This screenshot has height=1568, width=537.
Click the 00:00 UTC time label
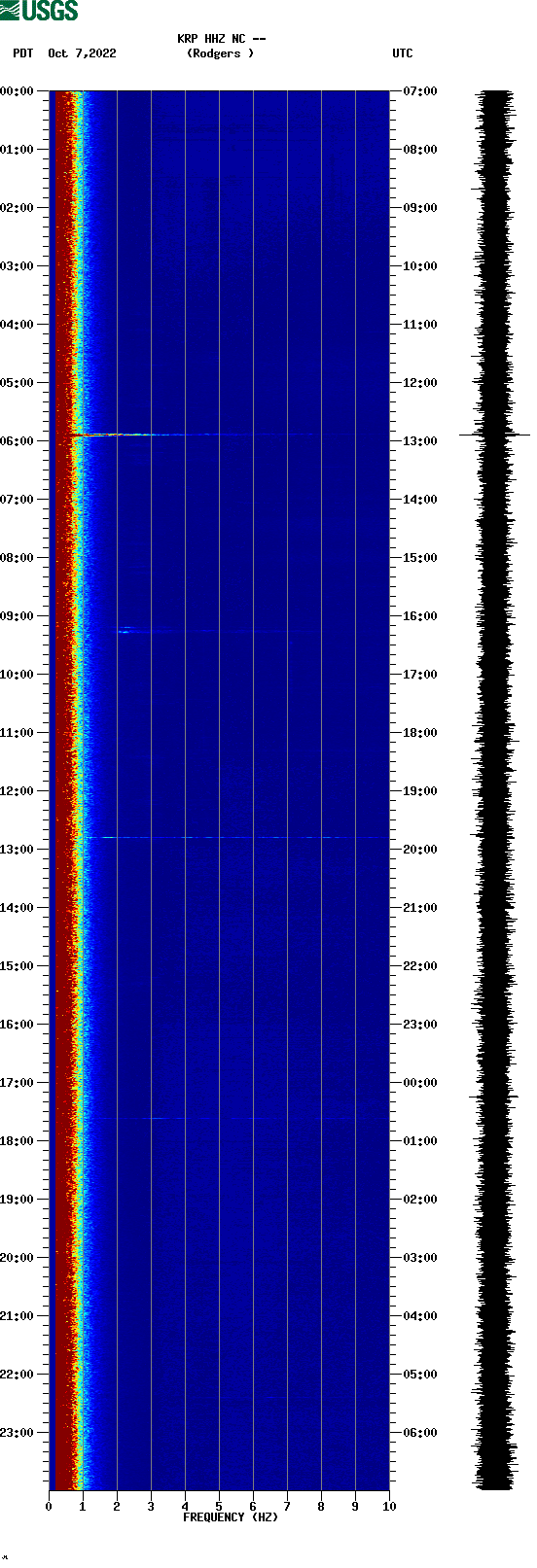pyautogui.click(x=420, y=1083)
